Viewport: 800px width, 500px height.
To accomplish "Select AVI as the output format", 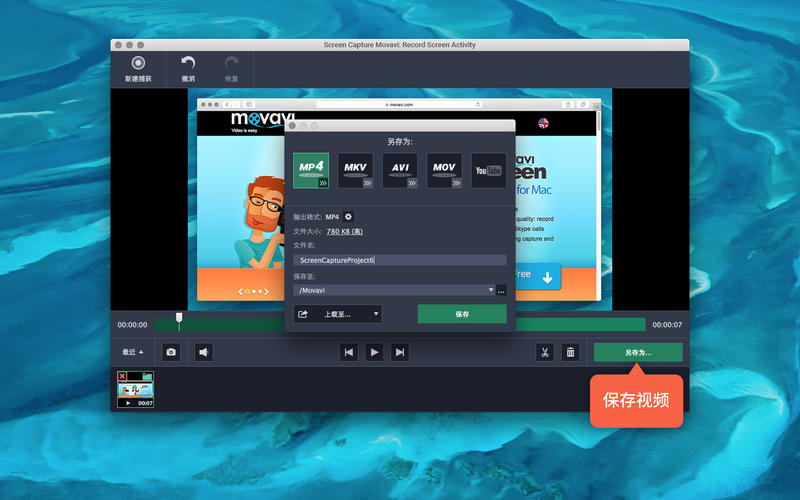I will (400, 170).
